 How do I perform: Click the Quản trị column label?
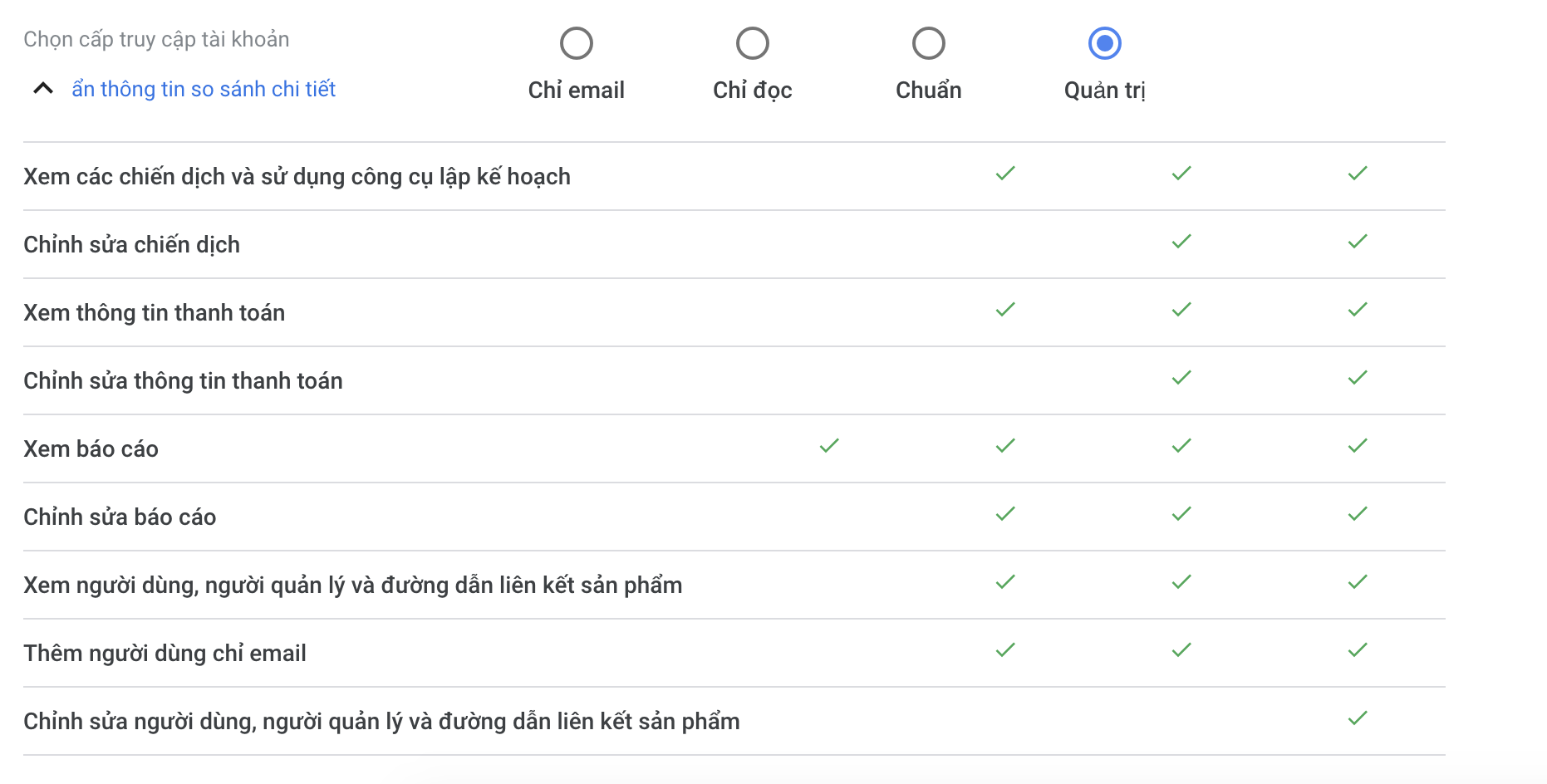1105,90
